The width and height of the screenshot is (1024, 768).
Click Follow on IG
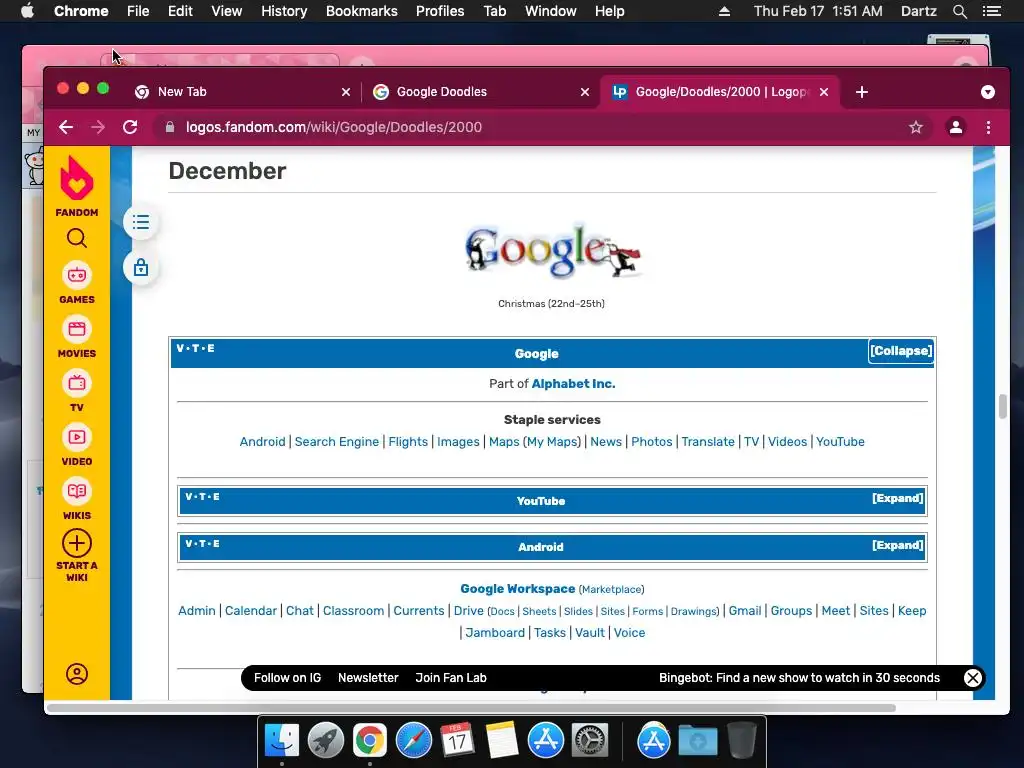tap(287, 678)
